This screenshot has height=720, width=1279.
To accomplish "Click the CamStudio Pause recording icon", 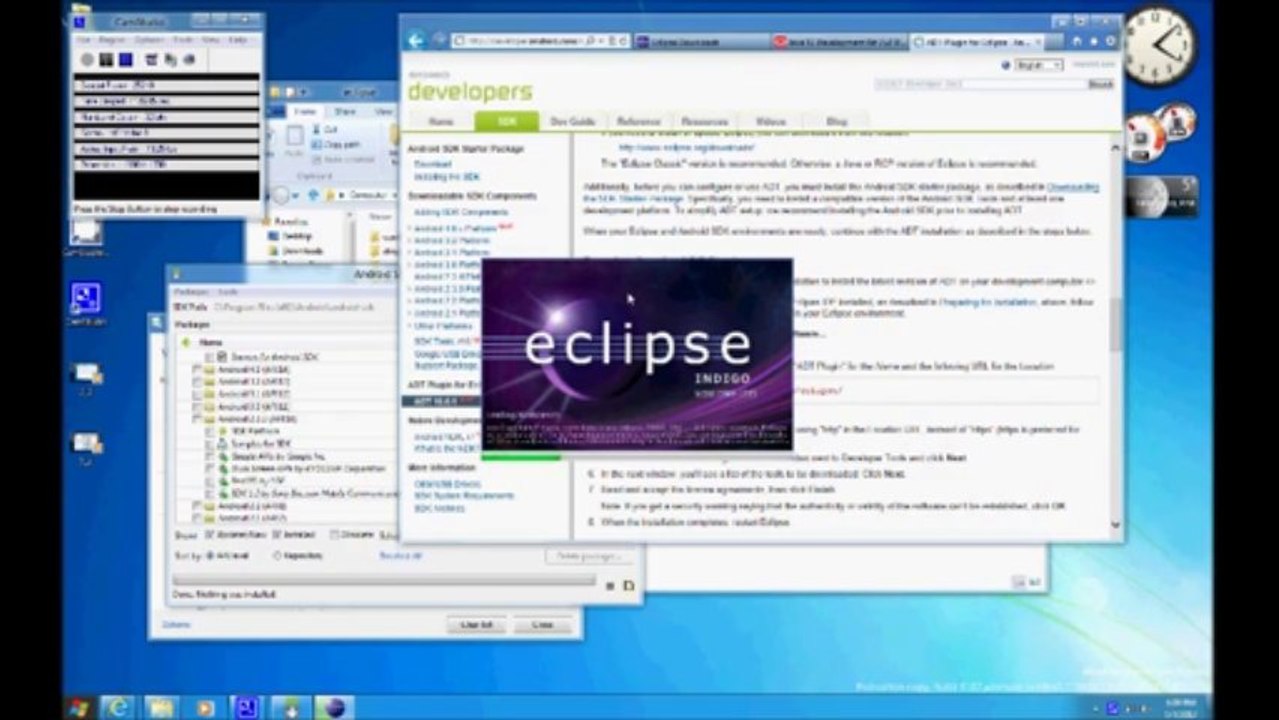I will tap(106, 60).
